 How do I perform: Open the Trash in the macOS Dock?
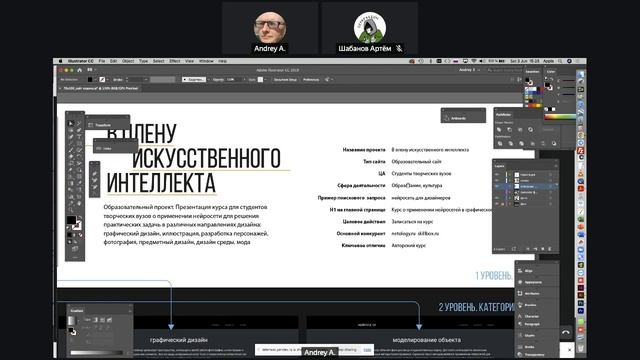coord(580,348)
